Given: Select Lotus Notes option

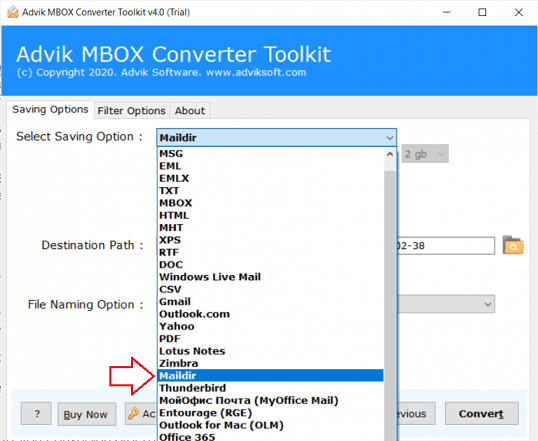Looking at the screenshot, I should click(270, 351).
